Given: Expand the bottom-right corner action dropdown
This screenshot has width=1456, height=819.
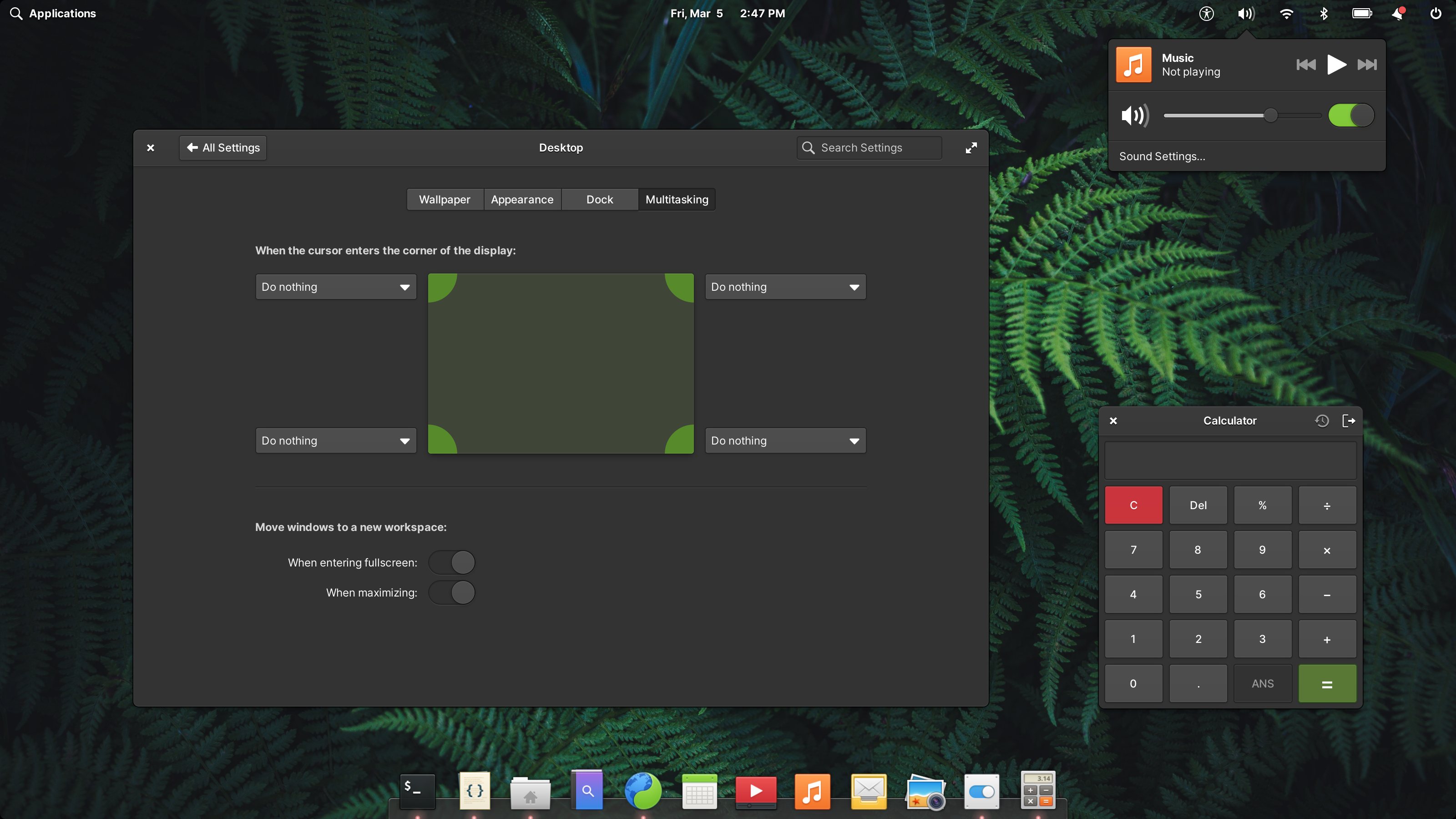Looking at the screenshot, I should 785,441.
